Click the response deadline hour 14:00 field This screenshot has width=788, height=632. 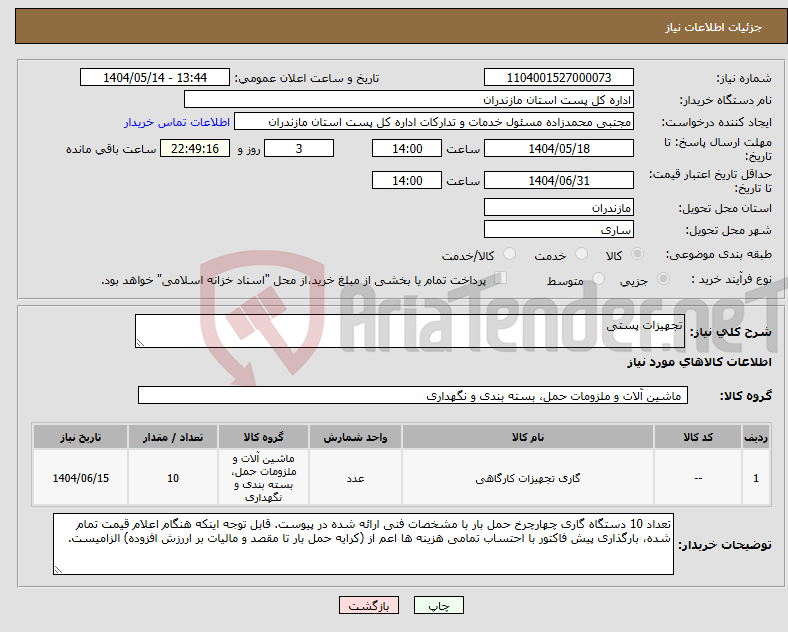pos(407,148)
